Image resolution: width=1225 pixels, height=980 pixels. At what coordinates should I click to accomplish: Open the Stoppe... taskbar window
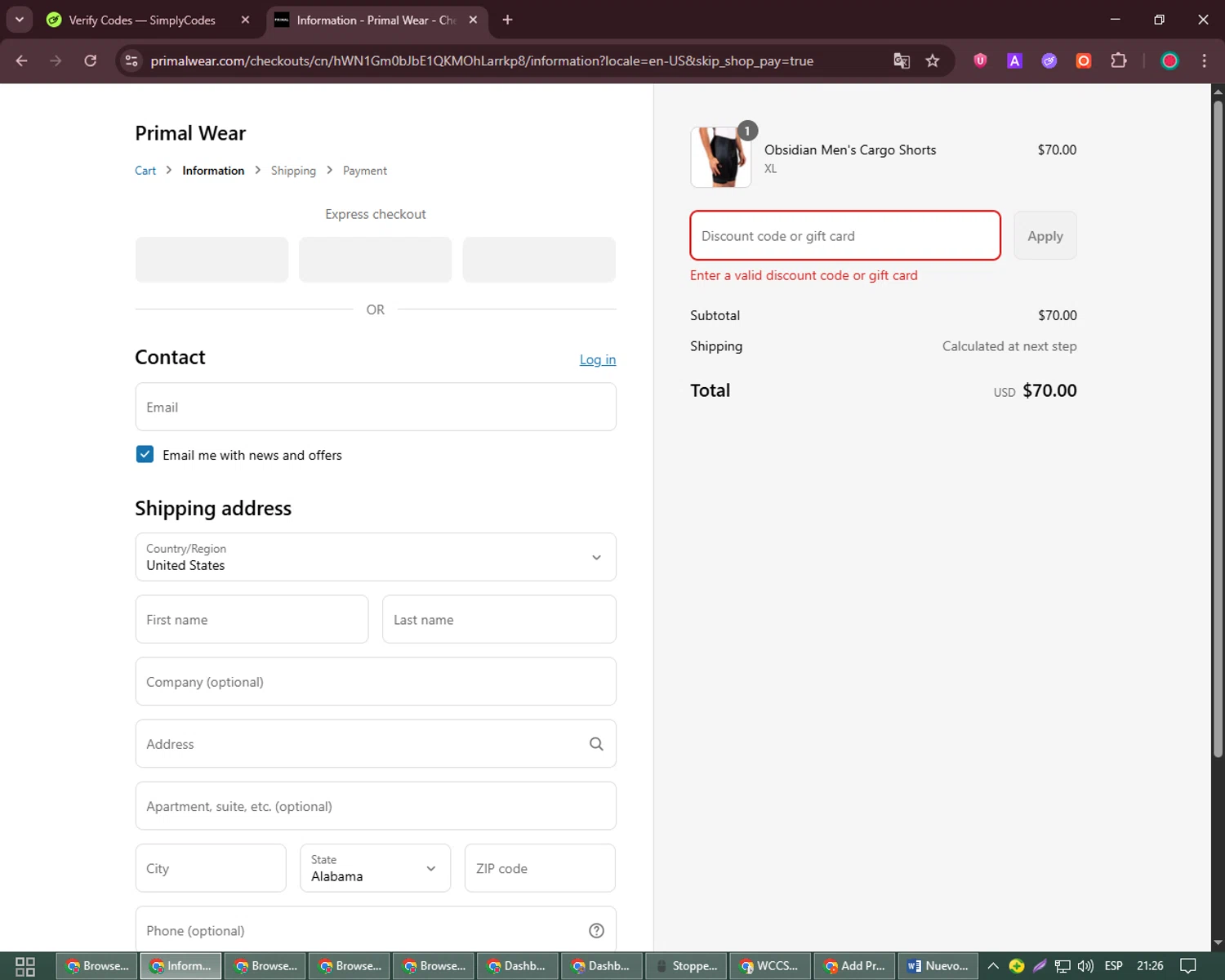(686, 966)
